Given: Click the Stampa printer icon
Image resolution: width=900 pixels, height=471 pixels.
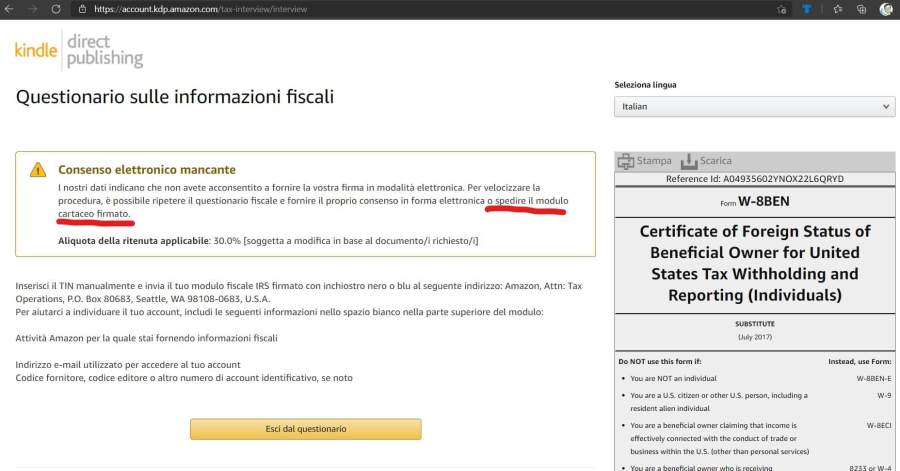Looking at the screenshot, I should (x=626, y=161).
